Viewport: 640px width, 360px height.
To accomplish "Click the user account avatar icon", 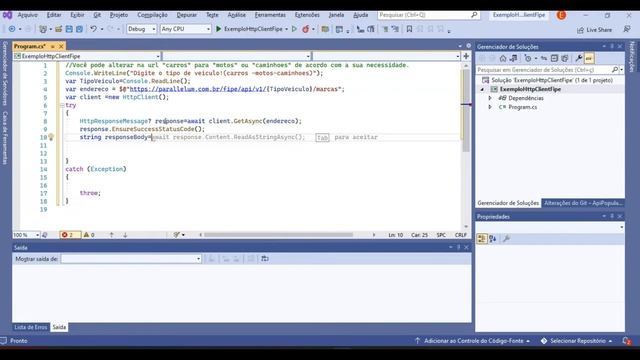I will tap(561, 15).
